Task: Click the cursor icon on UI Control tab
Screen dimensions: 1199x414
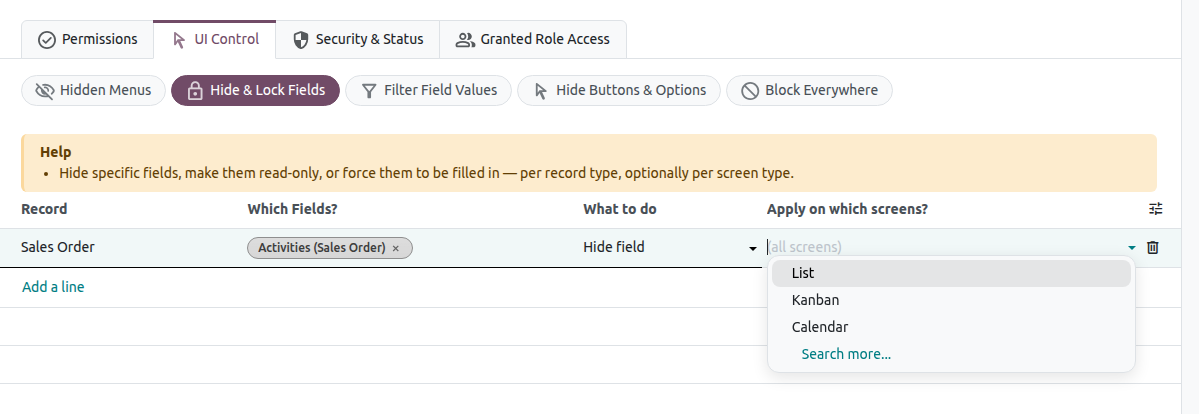Action: (x=179, y=40)
